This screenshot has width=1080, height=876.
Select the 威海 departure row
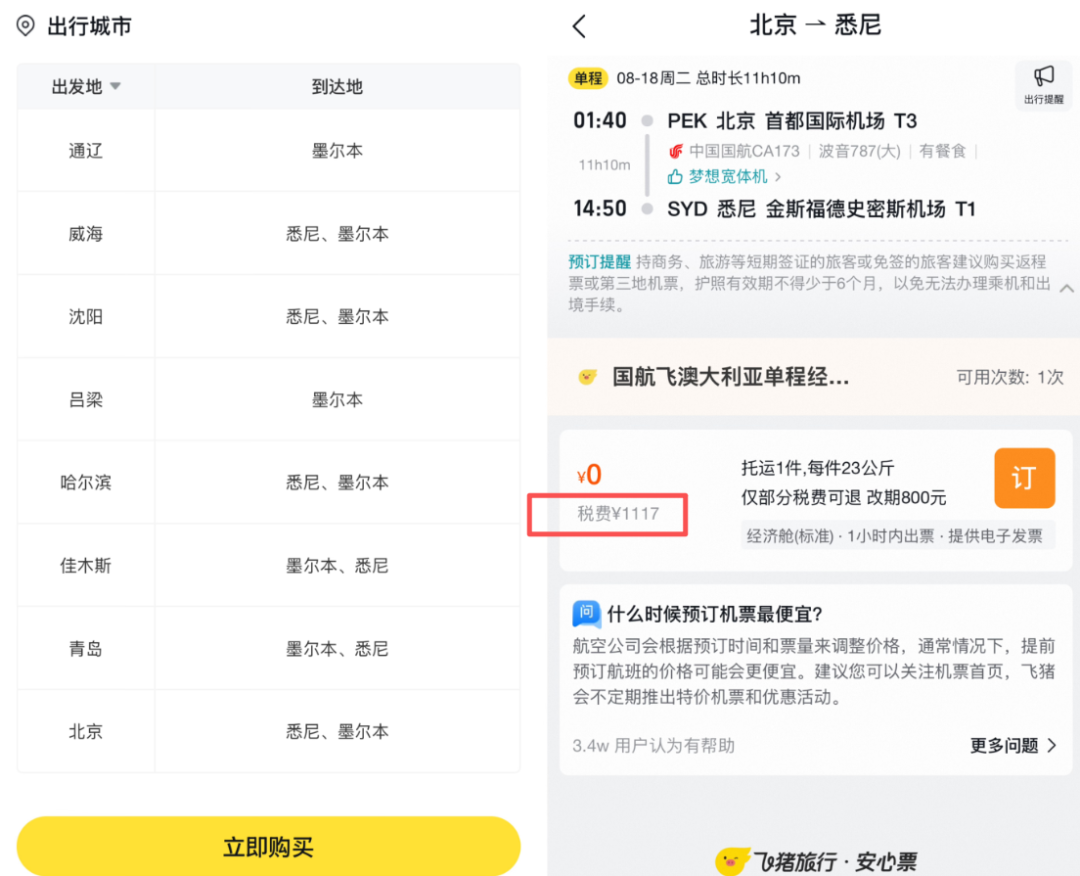268,233
